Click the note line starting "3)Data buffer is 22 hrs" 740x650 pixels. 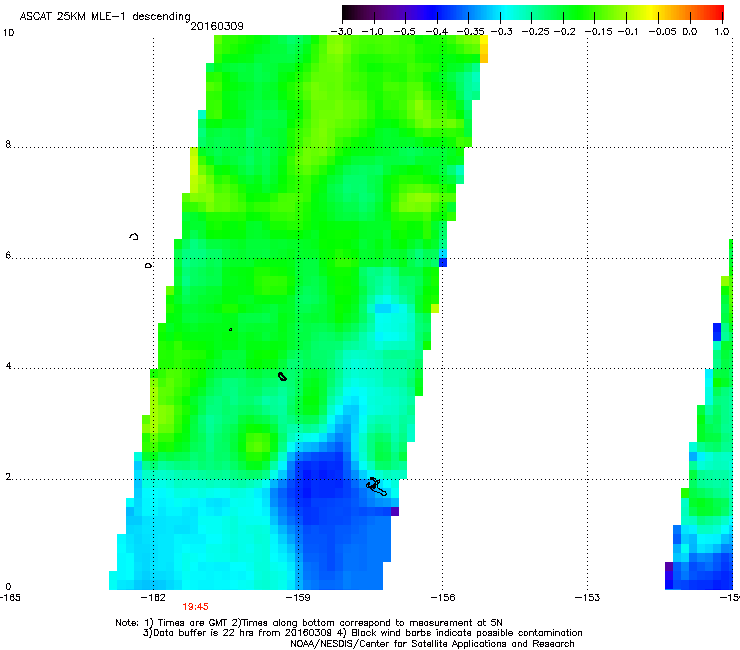pos(362,633)
